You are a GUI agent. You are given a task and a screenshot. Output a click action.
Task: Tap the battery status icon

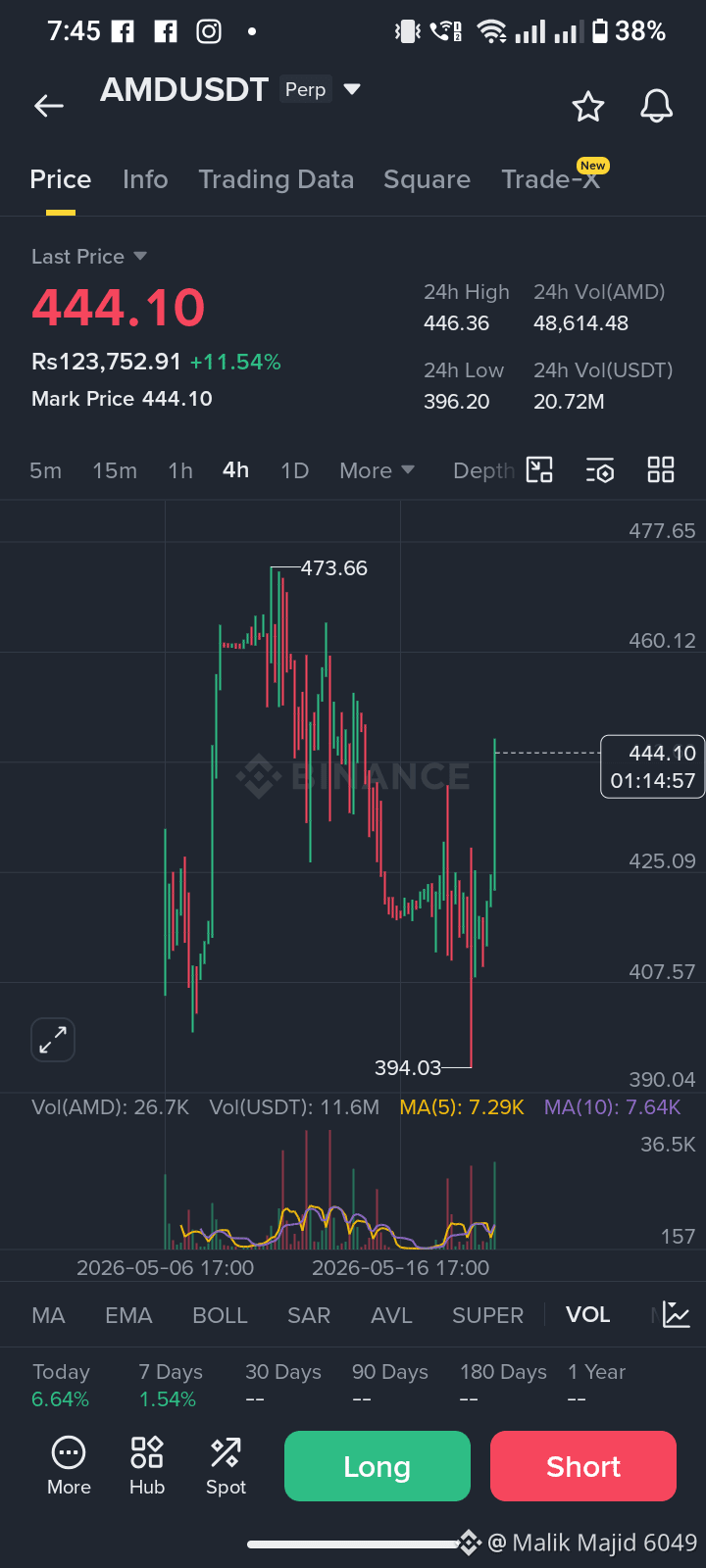click(599, 31)
